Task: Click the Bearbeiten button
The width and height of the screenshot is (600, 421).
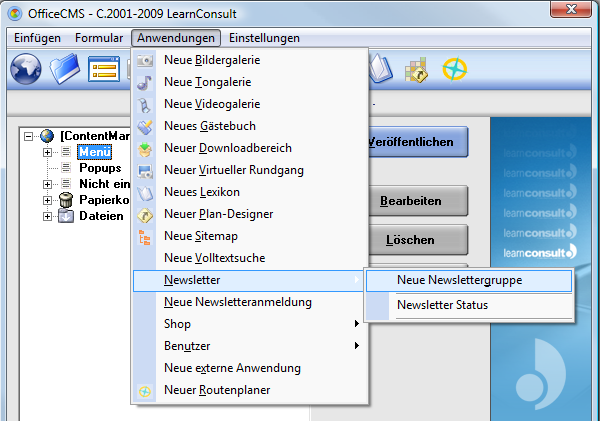Action: (418, 201)
